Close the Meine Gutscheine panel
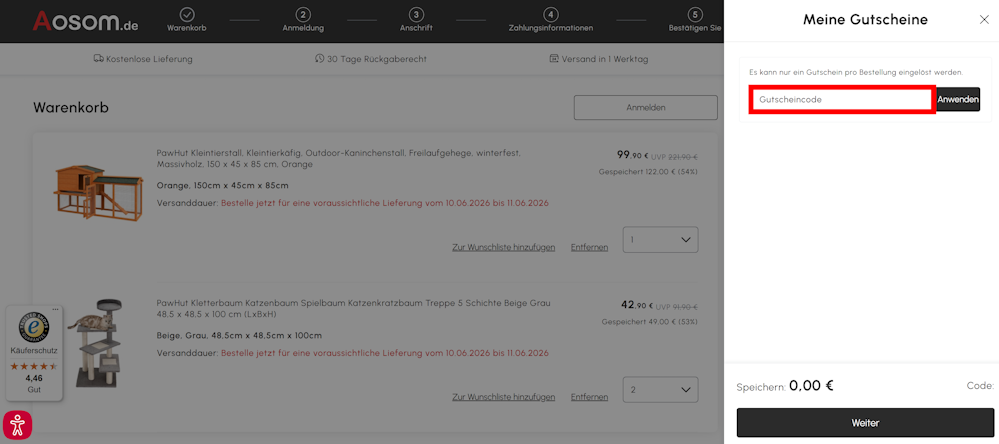This screenshot has height=444, width=999. (x=984, y=20)
